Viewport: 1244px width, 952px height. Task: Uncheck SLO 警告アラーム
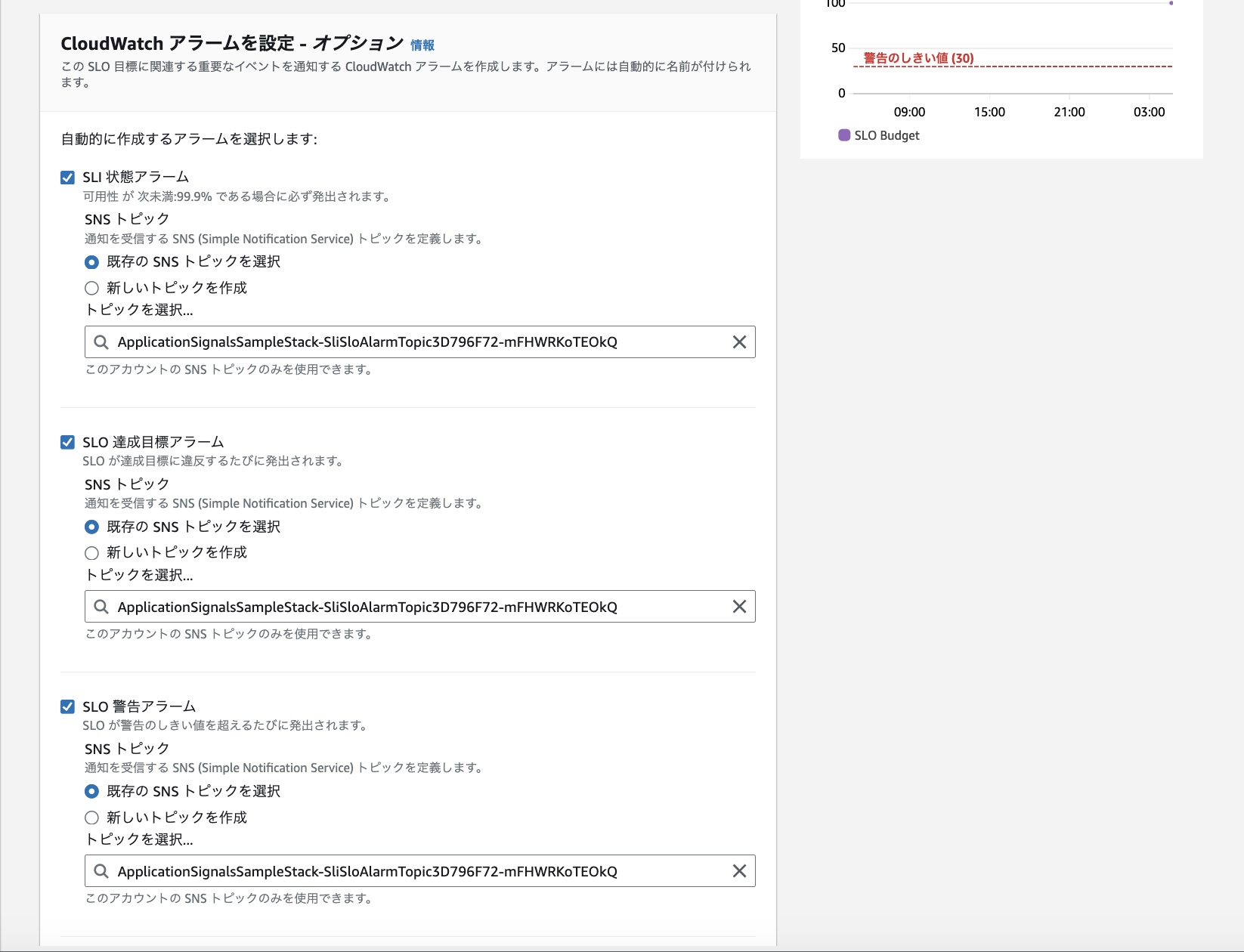[x=67, y=706]
